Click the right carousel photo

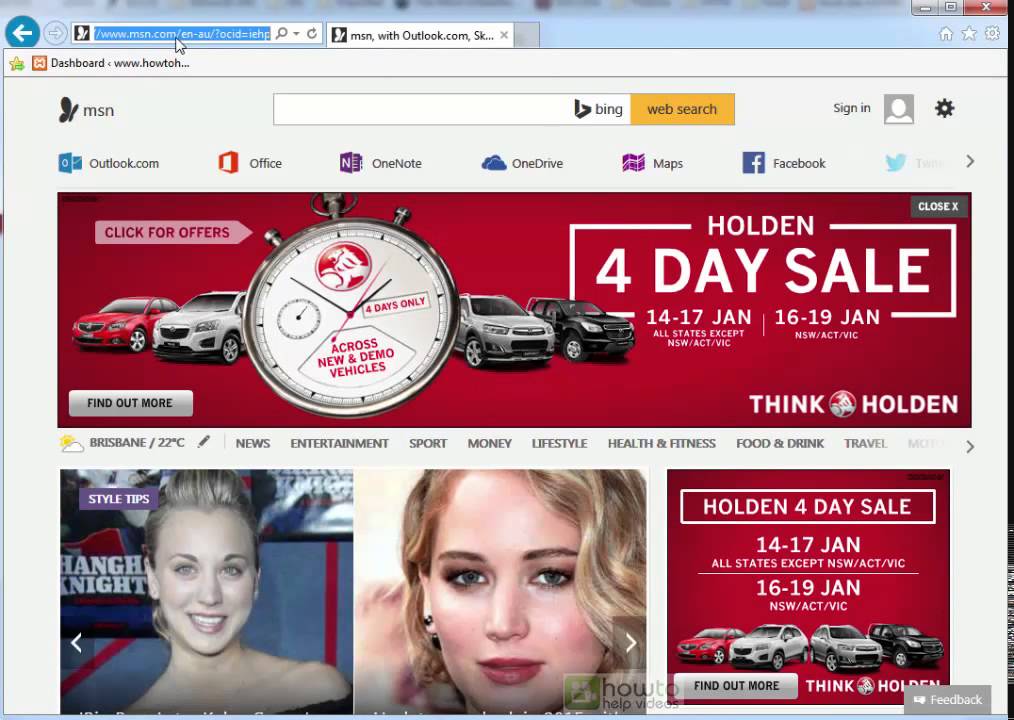[x=499, y=592]
